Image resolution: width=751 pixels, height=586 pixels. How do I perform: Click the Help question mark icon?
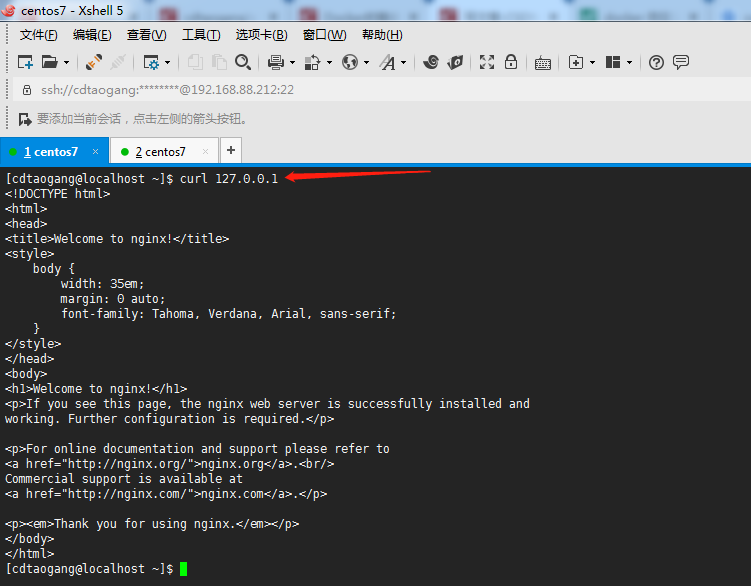tap(656, 62)
